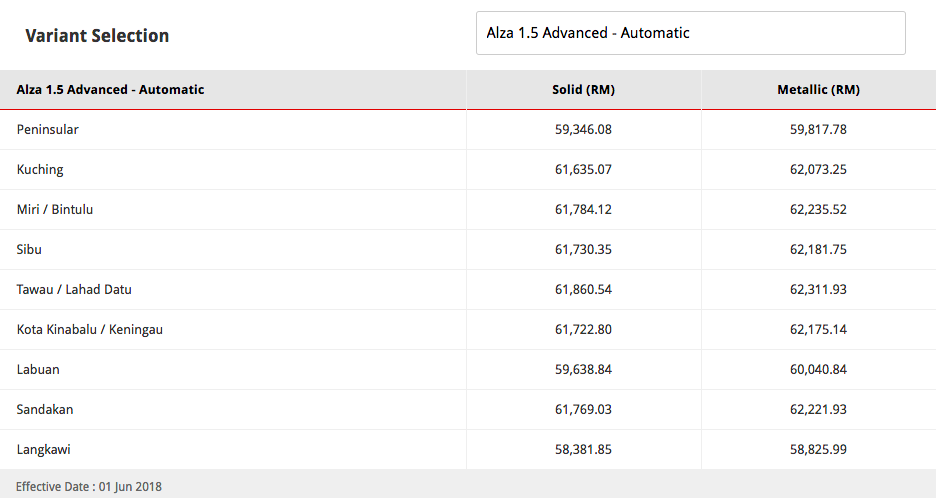936x498 pixels.
Task: Click Kuching metallic price 62,073.25
Action: pyautogui.click(x=818, y=170)
